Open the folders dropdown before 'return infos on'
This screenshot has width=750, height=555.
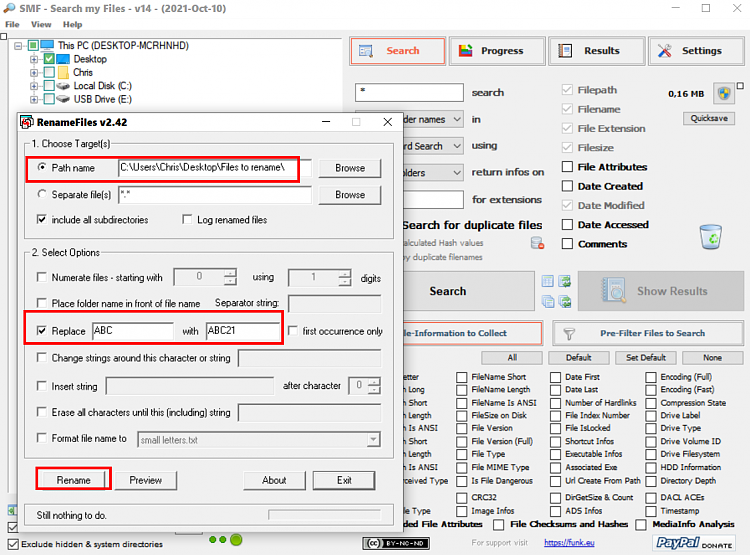pyautogui.click(x=457, y=172)
